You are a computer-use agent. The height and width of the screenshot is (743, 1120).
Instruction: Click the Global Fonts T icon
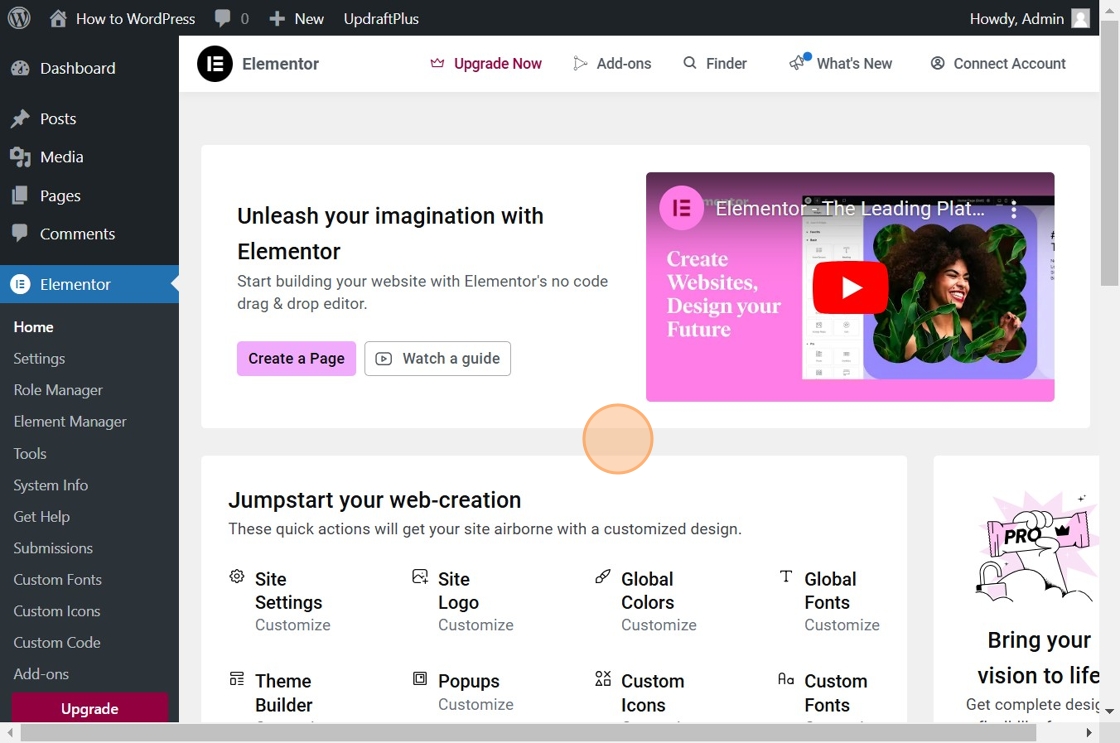click(x=786, y=577)
